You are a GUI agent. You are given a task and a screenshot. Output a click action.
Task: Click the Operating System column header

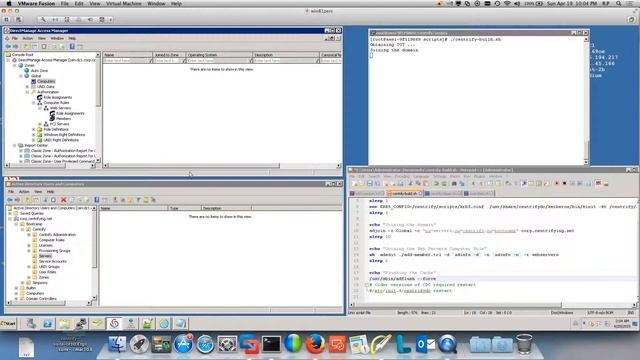pyautogui.click(x=220, y=55)
